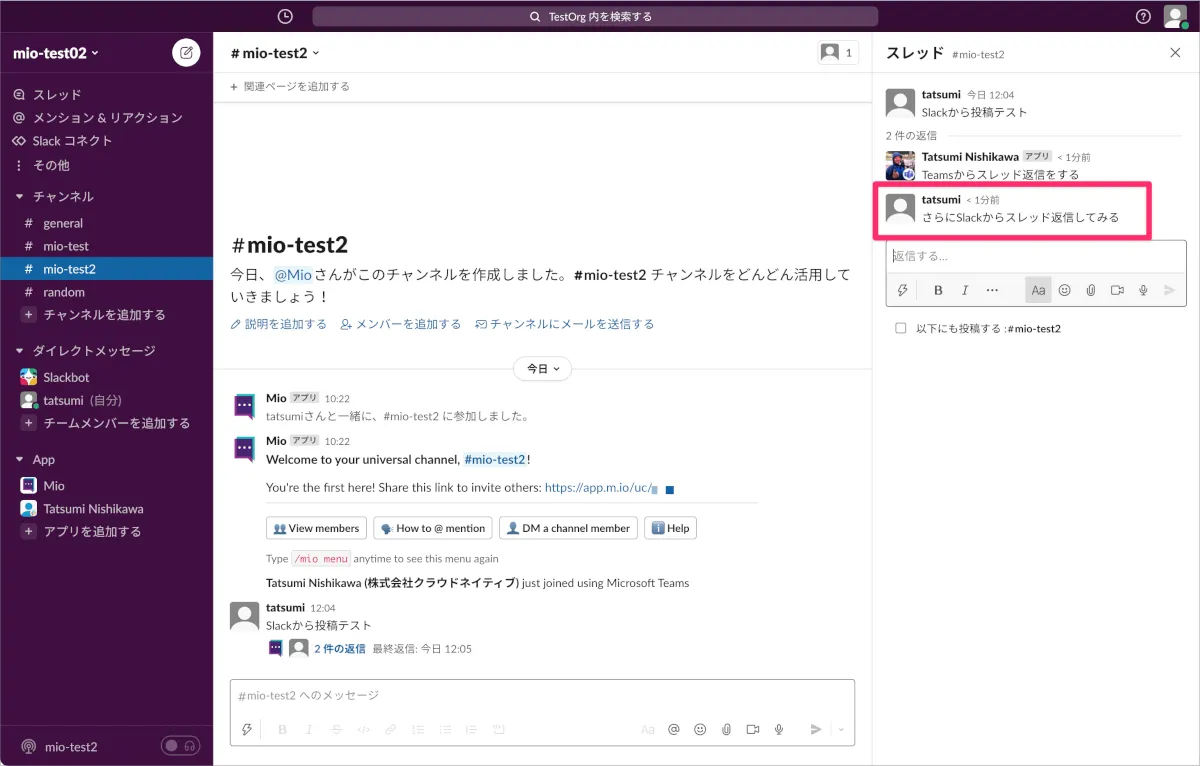Open the history clock icon

[x=285, y=16]
